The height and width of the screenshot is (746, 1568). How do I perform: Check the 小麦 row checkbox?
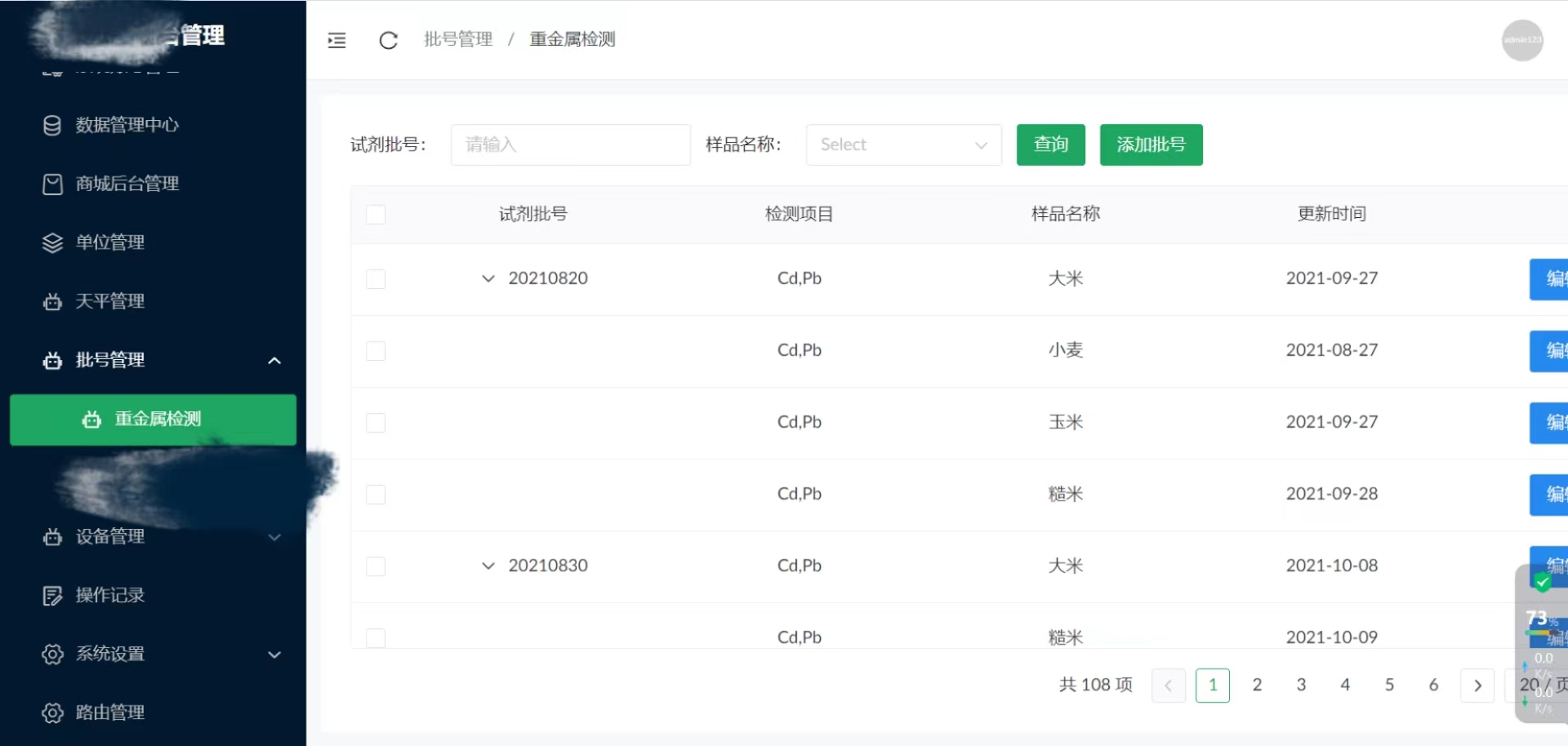tap(376, 351)
